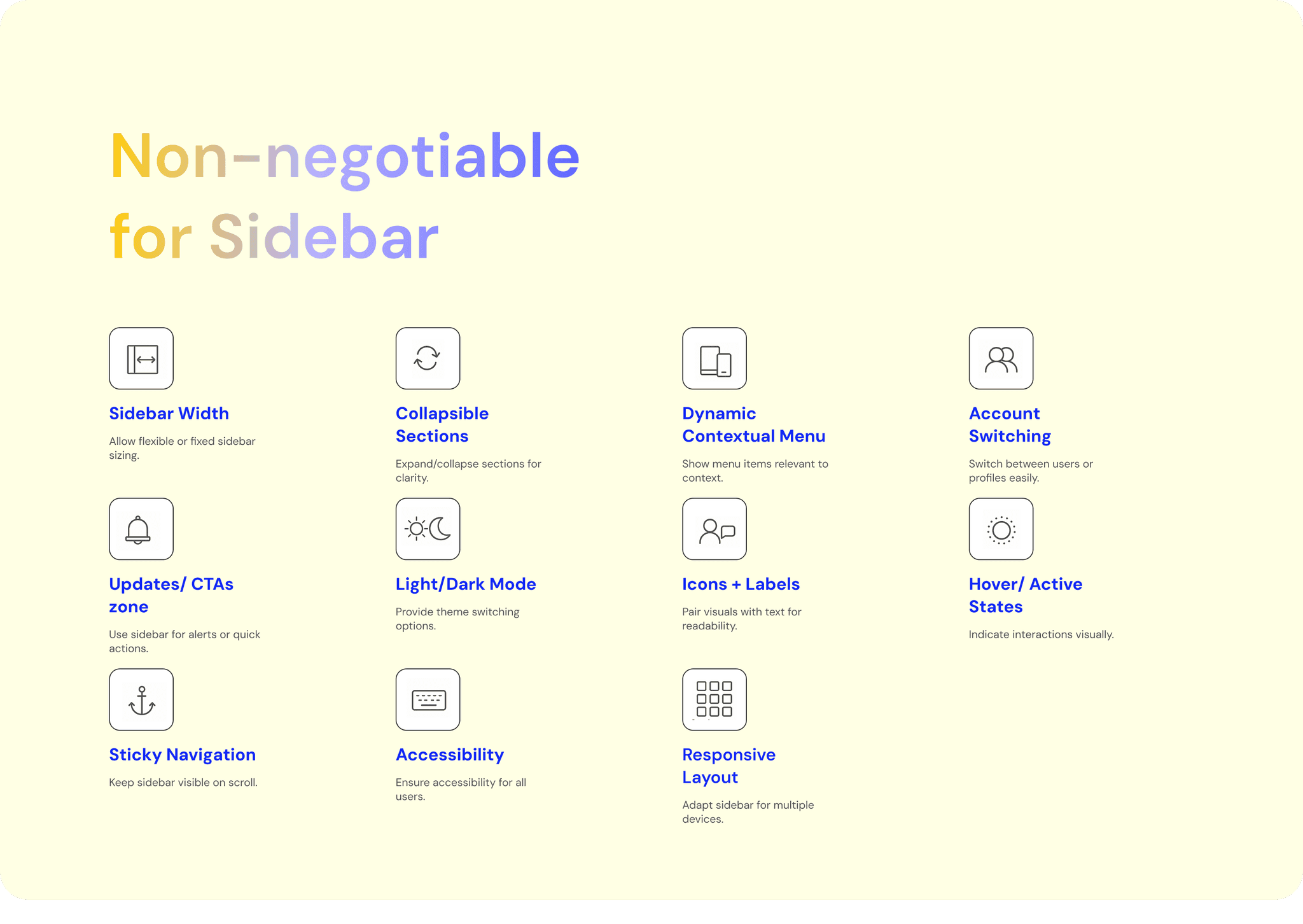
Task: Click the Icons + Labels person-chat icon
Action: click(714, 529)
